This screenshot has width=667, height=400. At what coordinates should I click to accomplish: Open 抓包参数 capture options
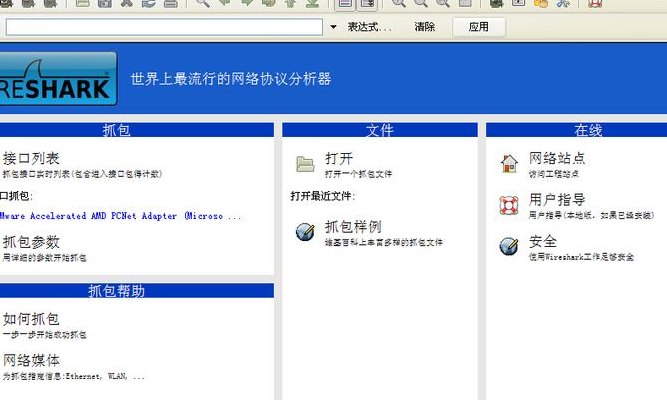[31, 242]
